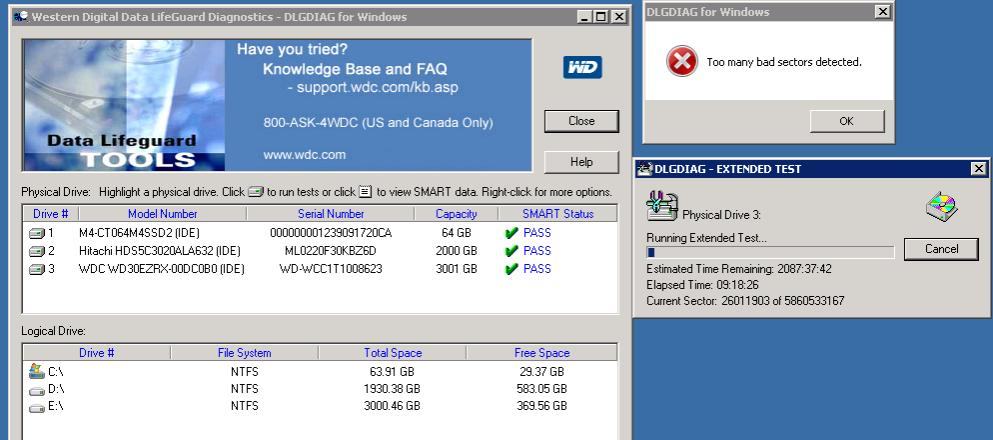Click the 3000.46 GB total space value
Image resolution: width=993 pixels, height=440 pixels.
tap(393, 406)
